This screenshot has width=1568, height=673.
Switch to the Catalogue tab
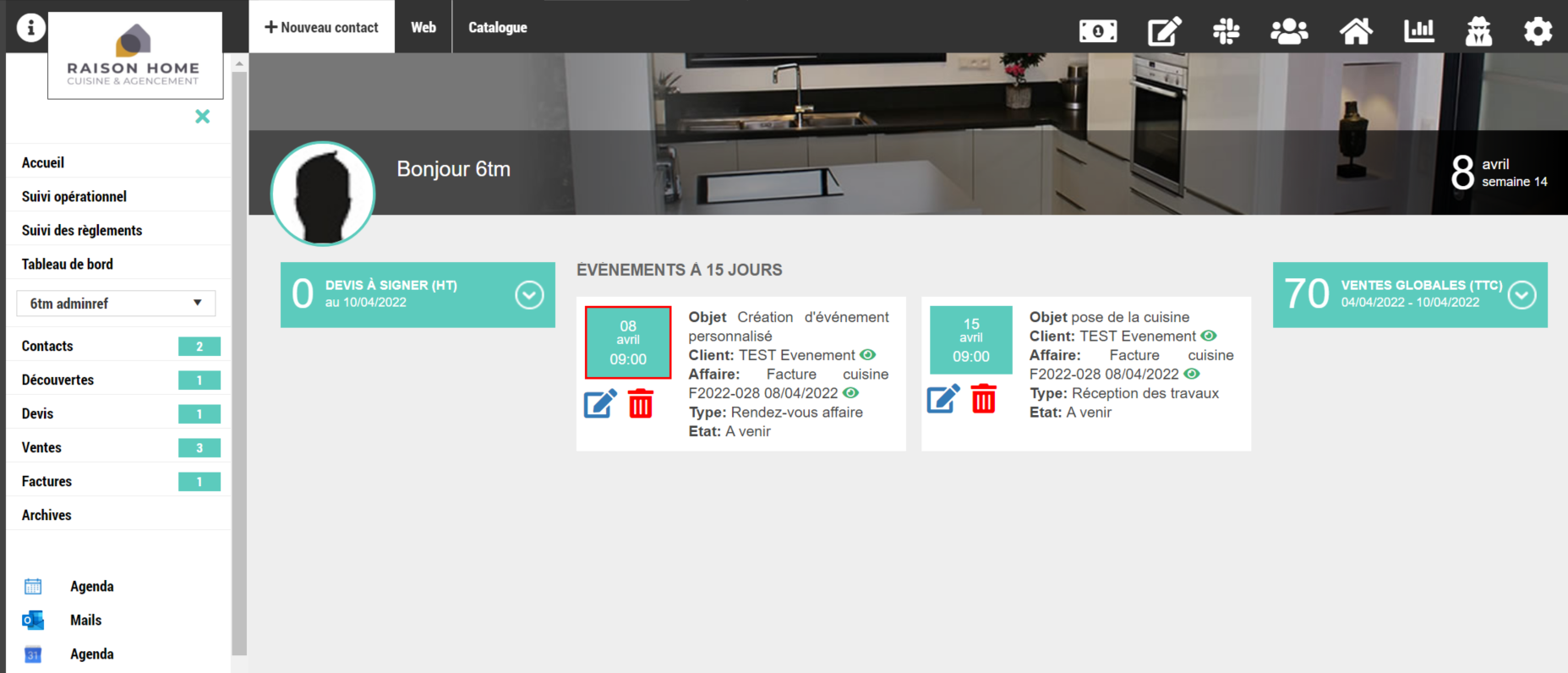pos(498,27)
